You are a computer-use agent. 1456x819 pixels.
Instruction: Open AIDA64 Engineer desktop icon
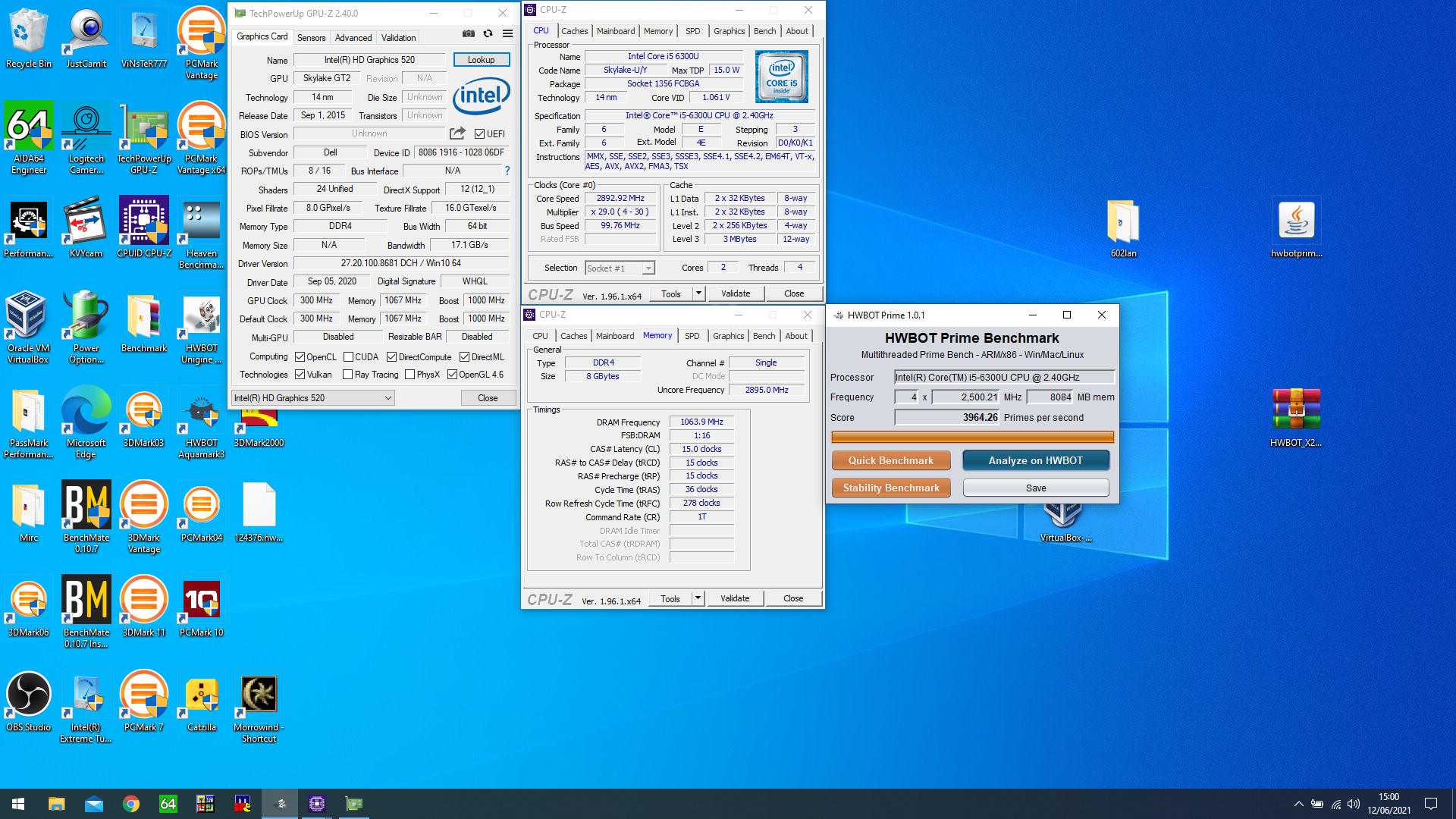tap(29, 138)
